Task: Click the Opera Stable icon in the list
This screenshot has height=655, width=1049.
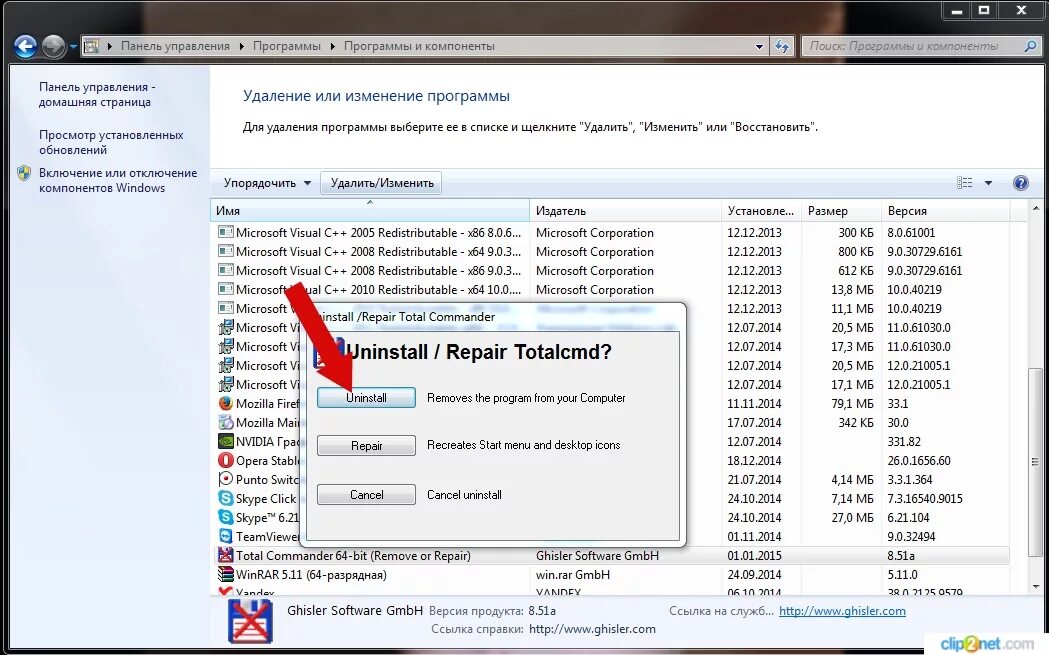Action: tap(225, 460)
